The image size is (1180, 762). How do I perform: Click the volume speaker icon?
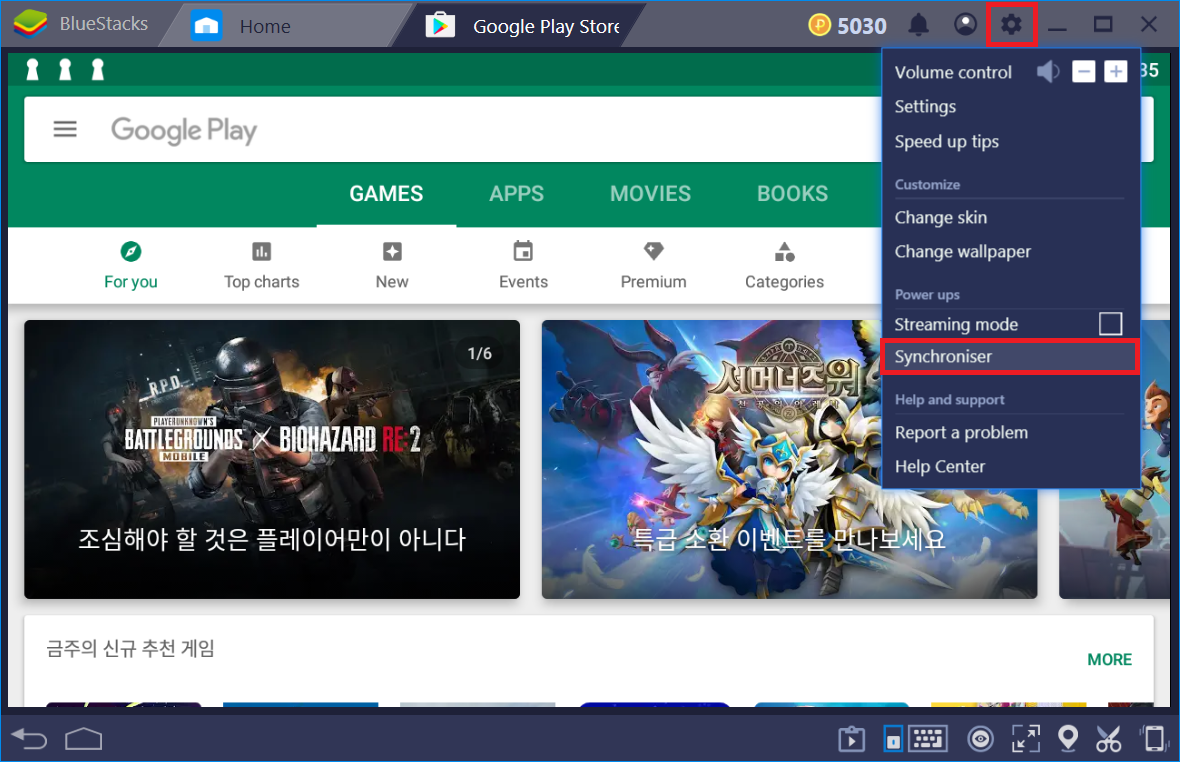(x=1048, y=72)
